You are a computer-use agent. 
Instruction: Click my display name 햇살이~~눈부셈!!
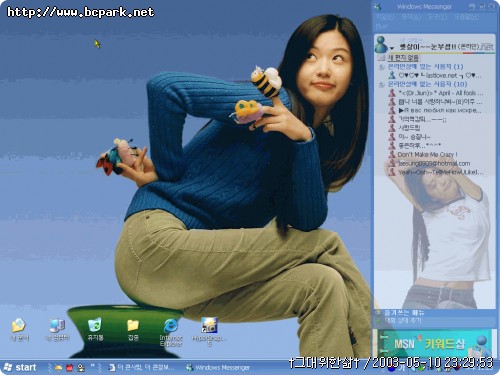tap(428, 47)
